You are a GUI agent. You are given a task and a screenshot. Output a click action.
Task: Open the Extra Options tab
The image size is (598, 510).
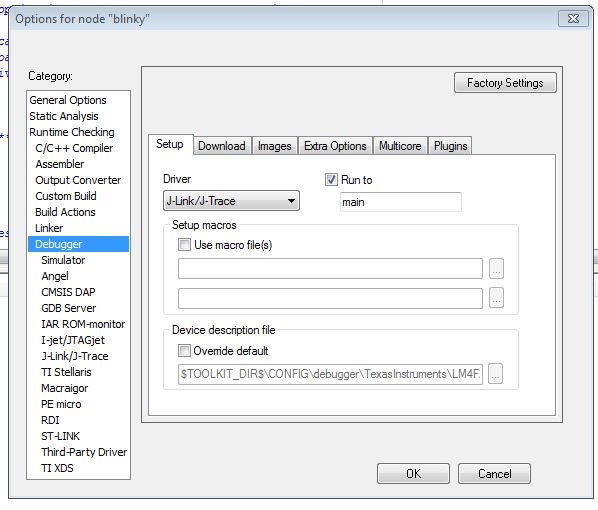335,146
